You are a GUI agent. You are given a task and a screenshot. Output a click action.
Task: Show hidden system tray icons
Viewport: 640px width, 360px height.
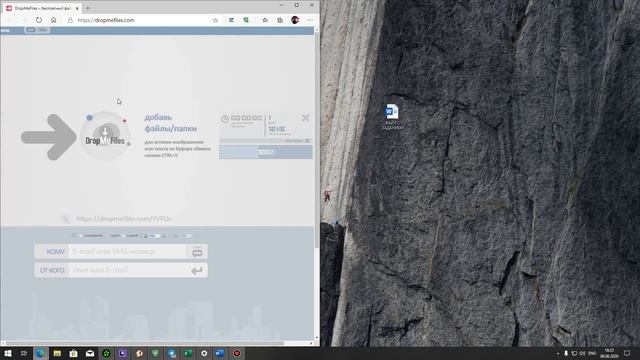point(558,353)
